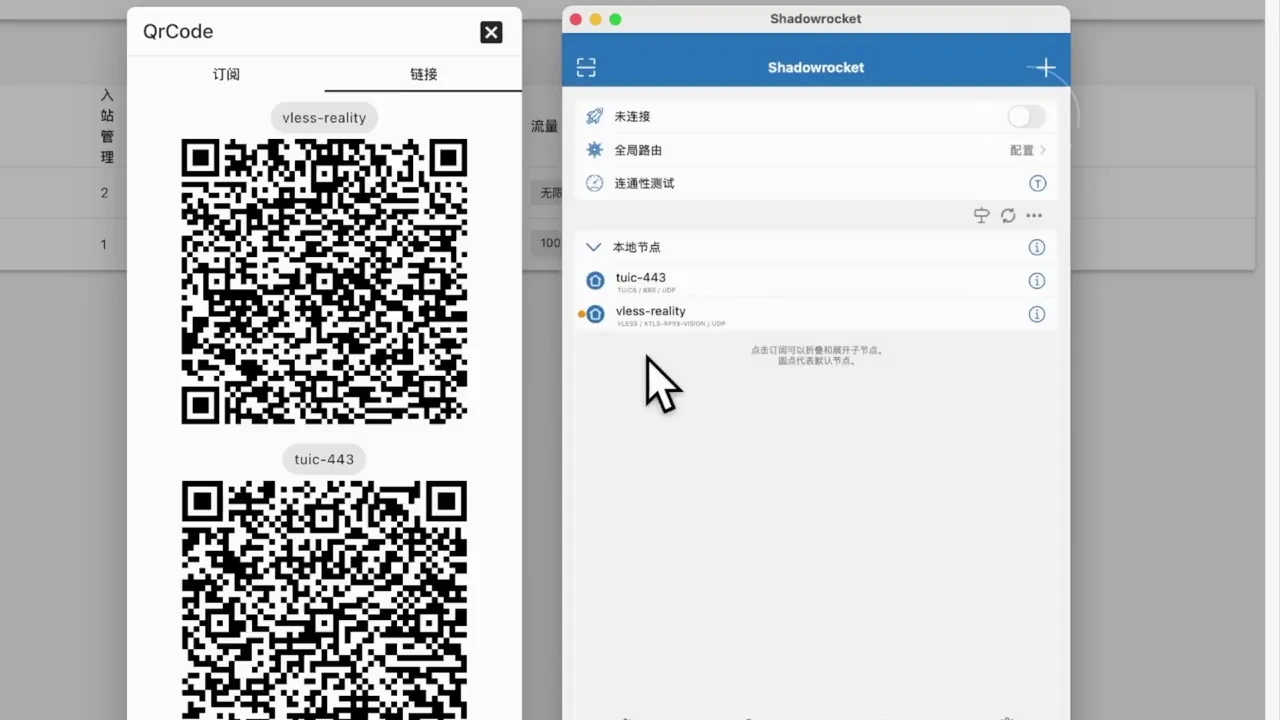Click the vless-reality node shield icon
The width and height of the screenshot is (1280, 720).
[595, 314]
